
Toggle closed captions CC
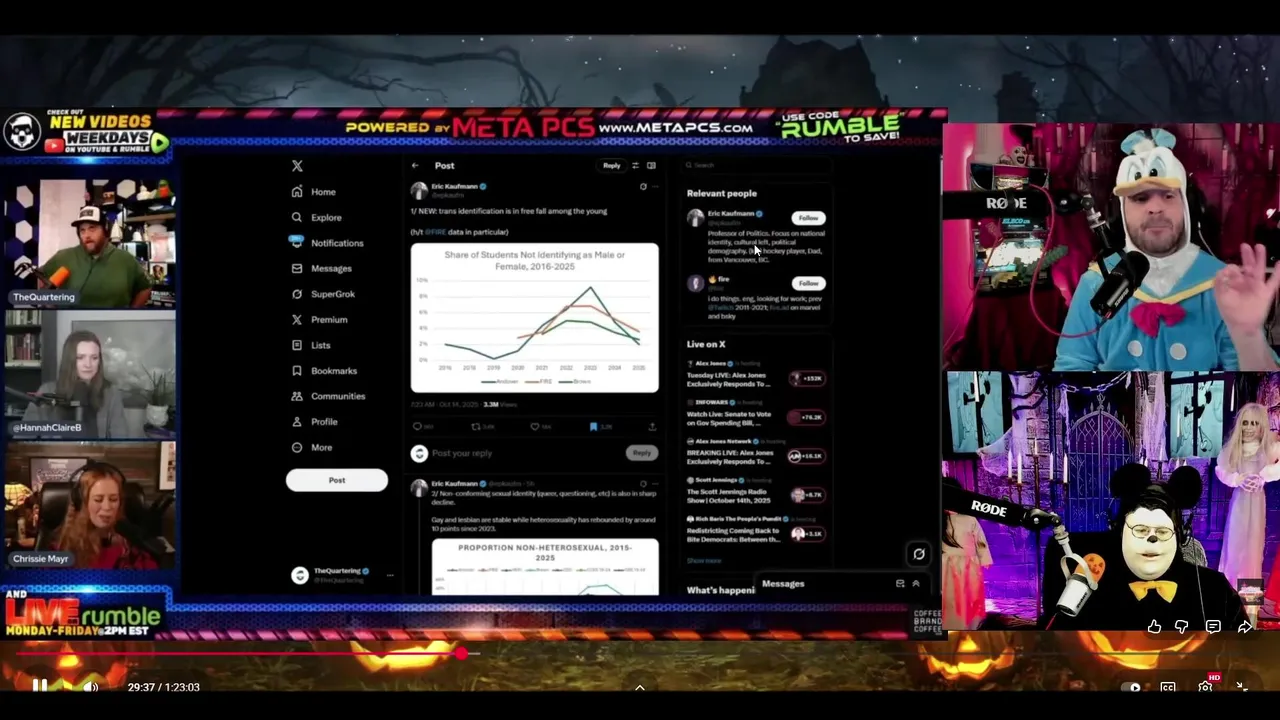point(1168,687)
